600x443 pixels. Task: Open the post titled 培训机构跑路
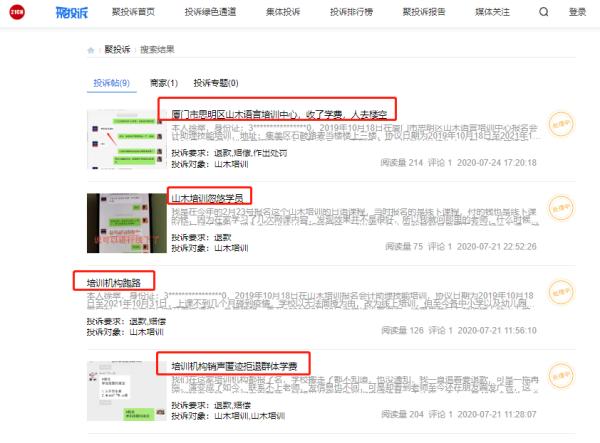click(x=114, y=282)
